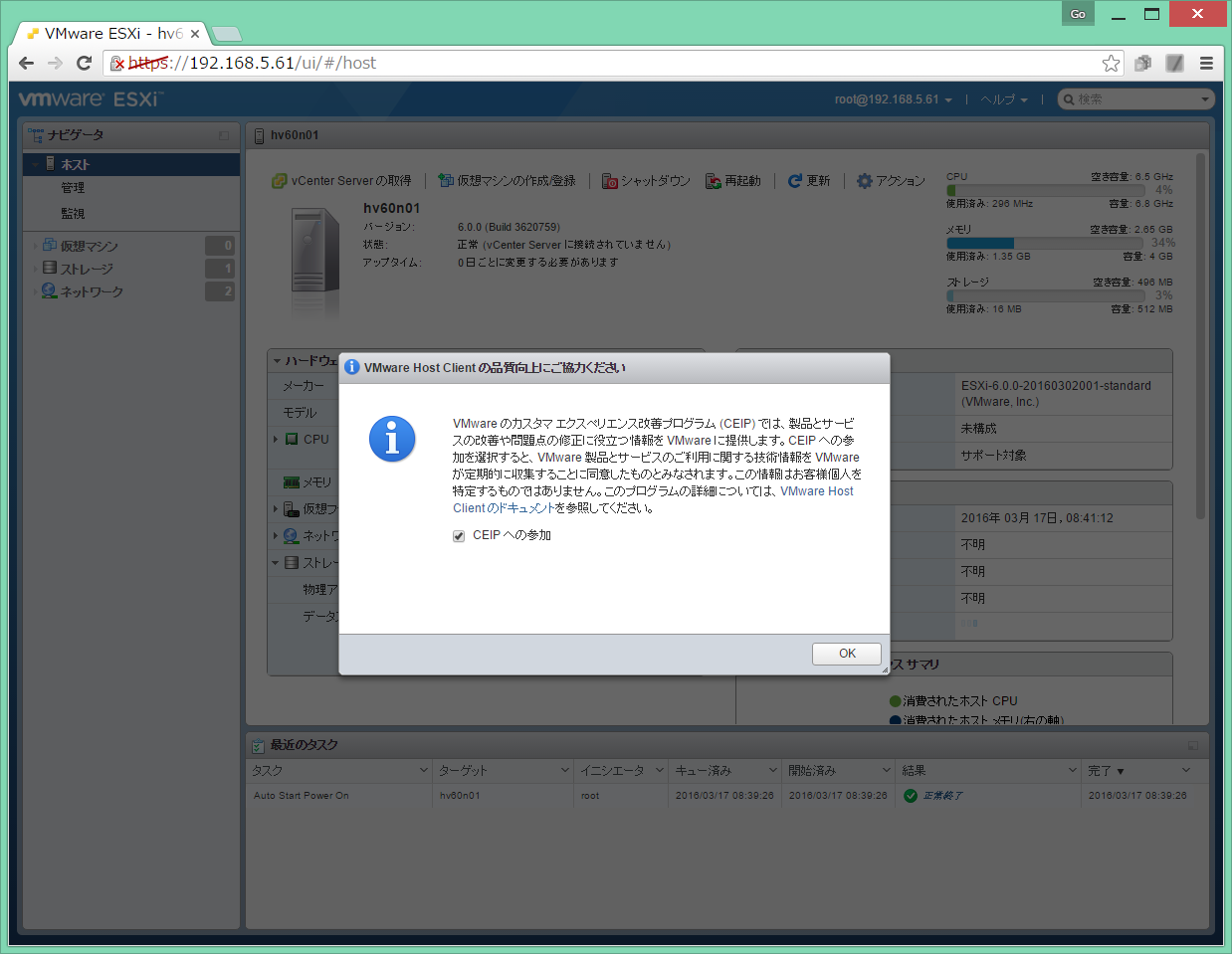Open 完了 column dropdown arrow

click(x=1186, y=771)
